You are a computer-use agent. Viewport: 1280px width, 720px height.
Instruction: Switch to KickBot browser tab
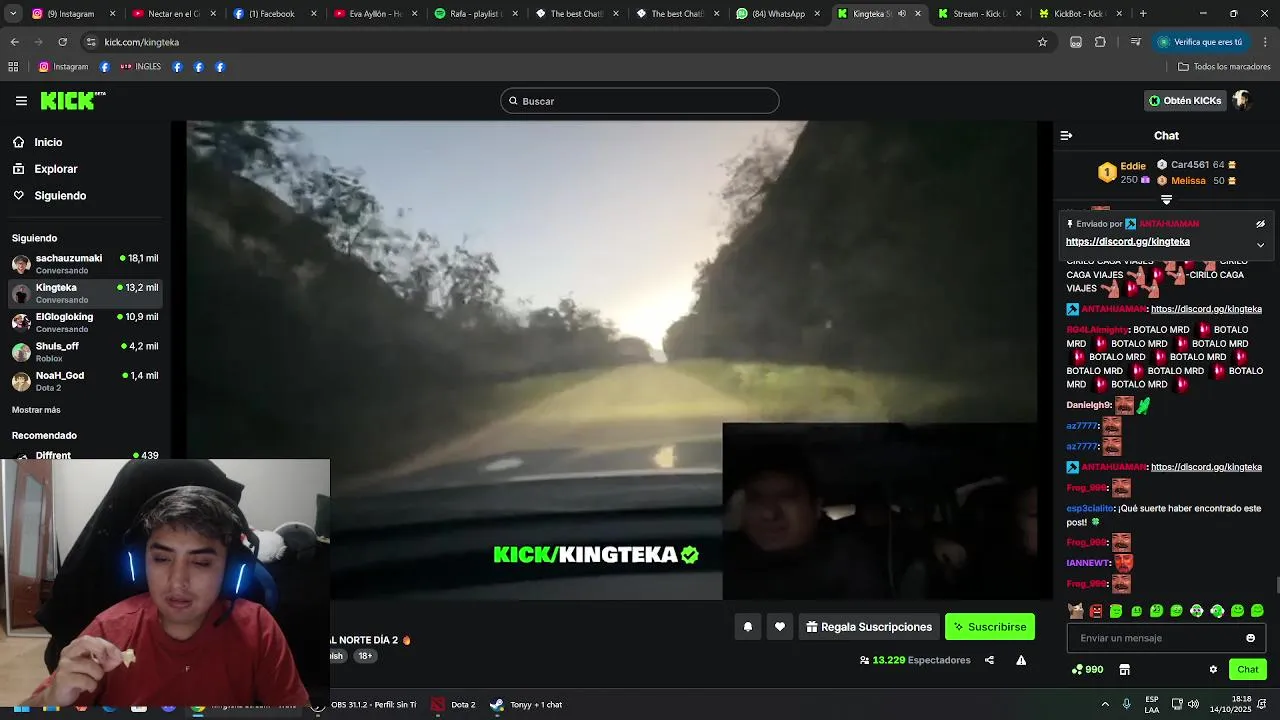point(1078,14)
